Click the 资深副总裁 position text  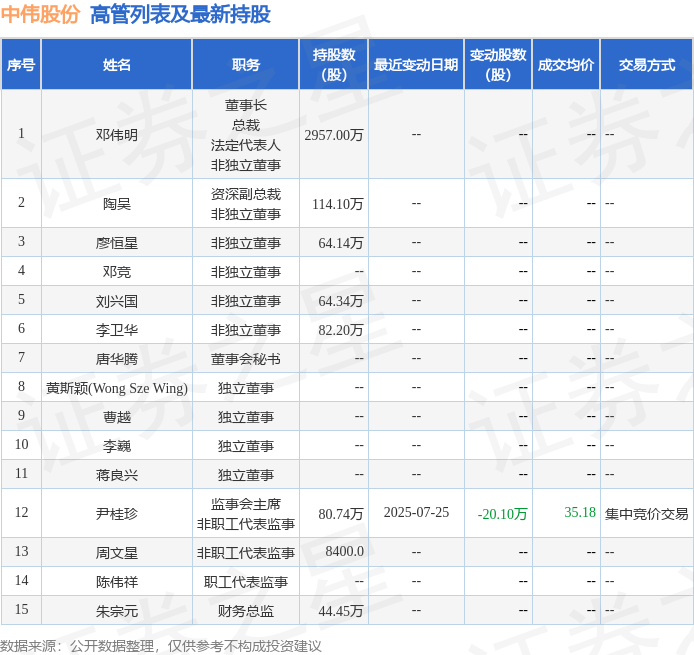246,194
